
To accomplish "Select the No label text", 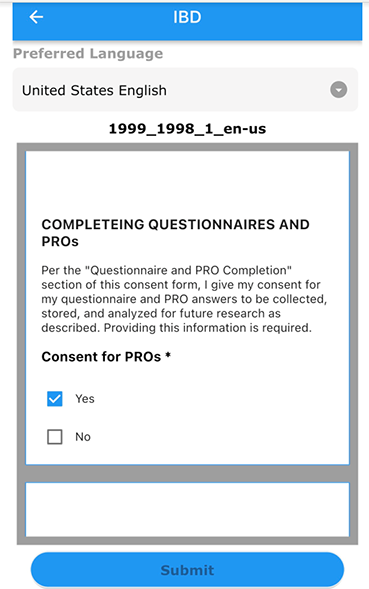I will [83, 437].
